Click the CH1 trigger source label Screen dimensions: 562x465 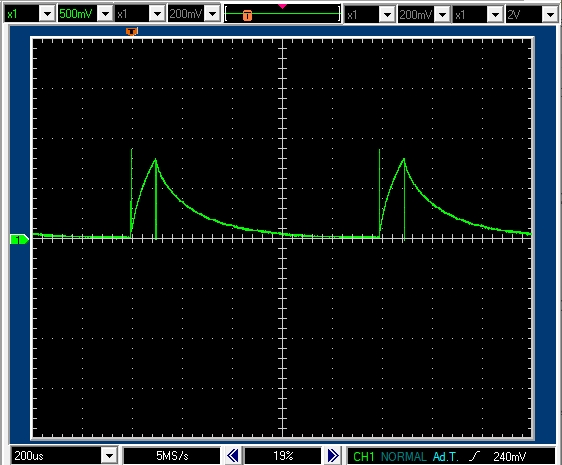click(x=363, y=456)
